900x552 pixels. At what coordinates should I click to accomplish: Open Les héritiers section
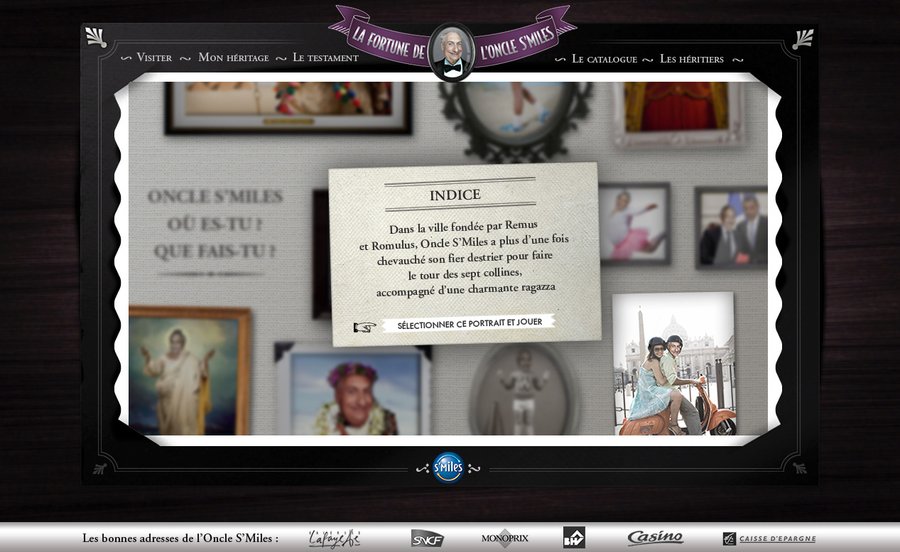691,59
